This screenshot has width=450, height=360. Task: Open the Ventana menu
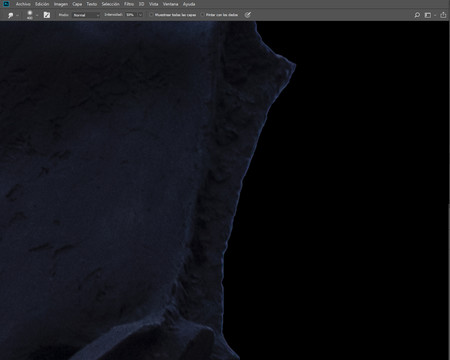(x=170, y=4)
